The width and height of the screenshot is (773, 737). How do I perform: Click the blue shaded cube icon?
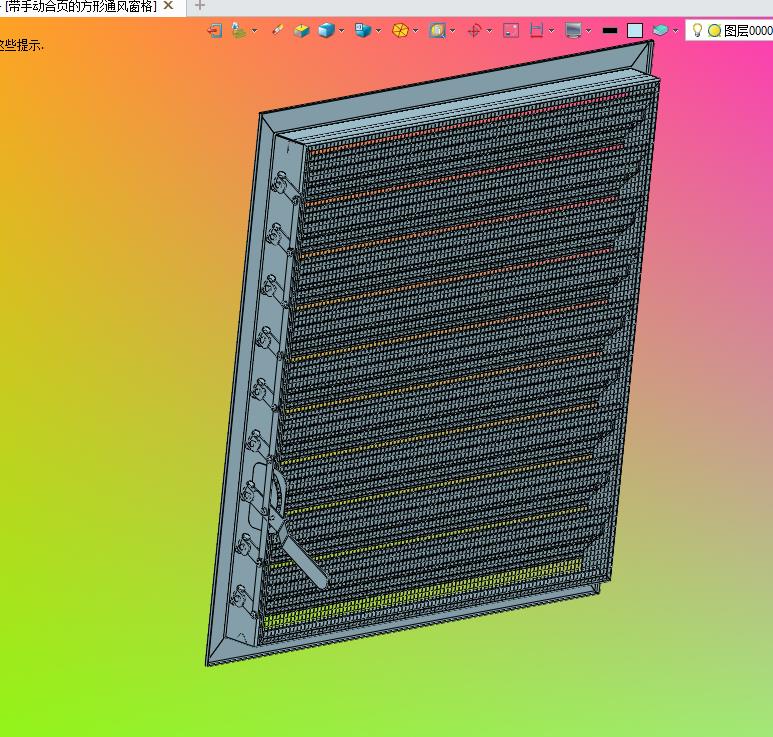[326, 31]
